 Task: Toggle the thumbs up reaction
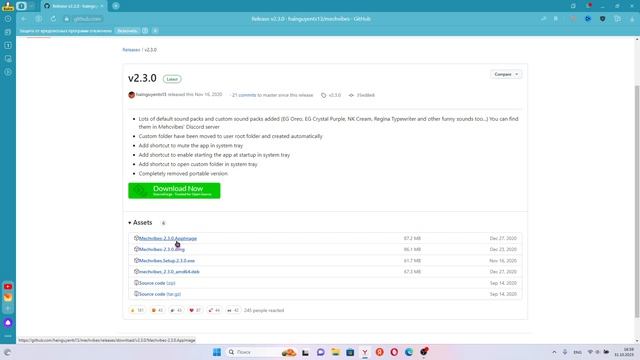point(137,310)
